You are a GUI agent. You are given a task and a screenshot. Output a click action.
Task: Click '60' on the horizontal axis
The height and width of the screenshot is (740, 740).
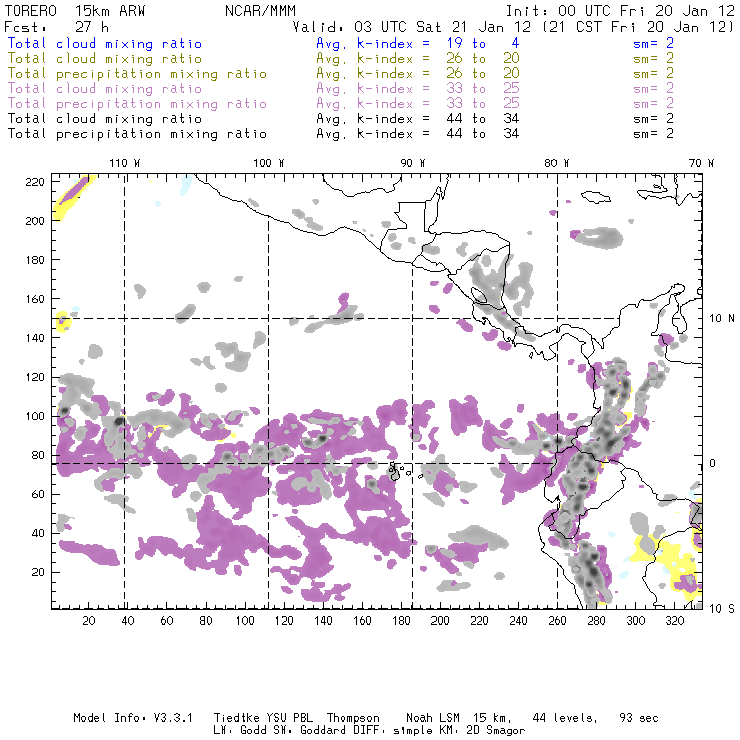[x=167, y=621]
